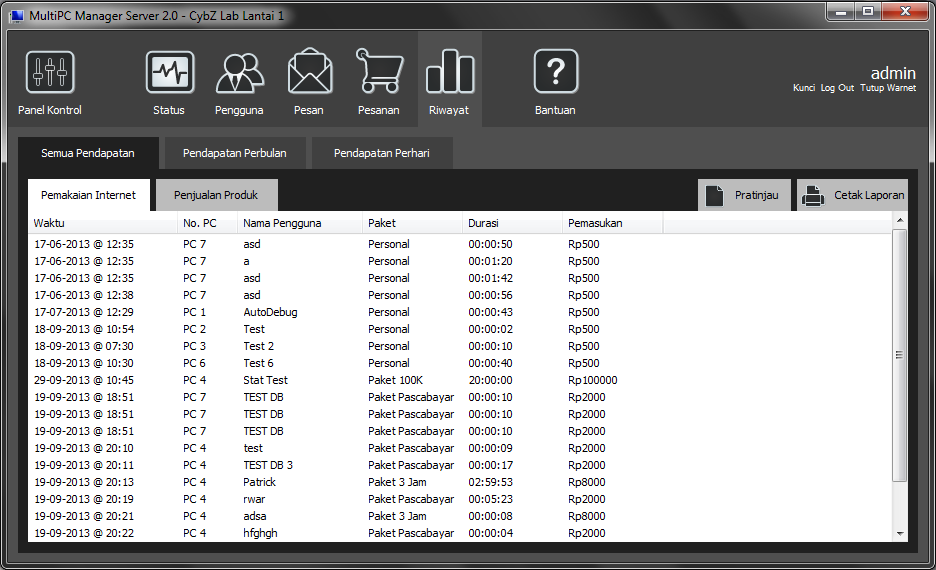
Task: Open the Panel Kontrol sliders icon
Action: point(50,73)
